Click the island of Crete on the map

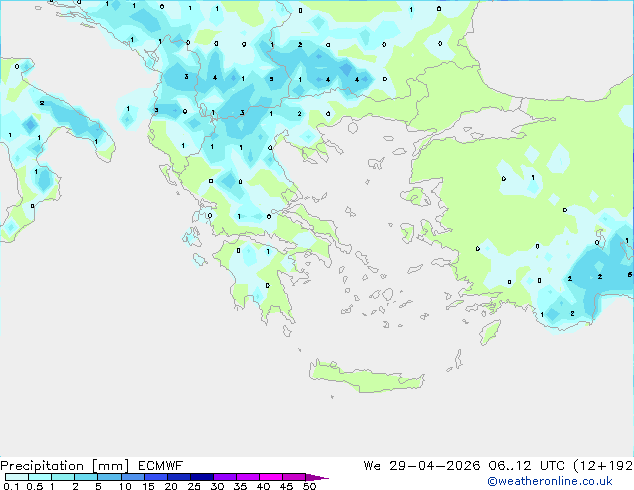366,376
